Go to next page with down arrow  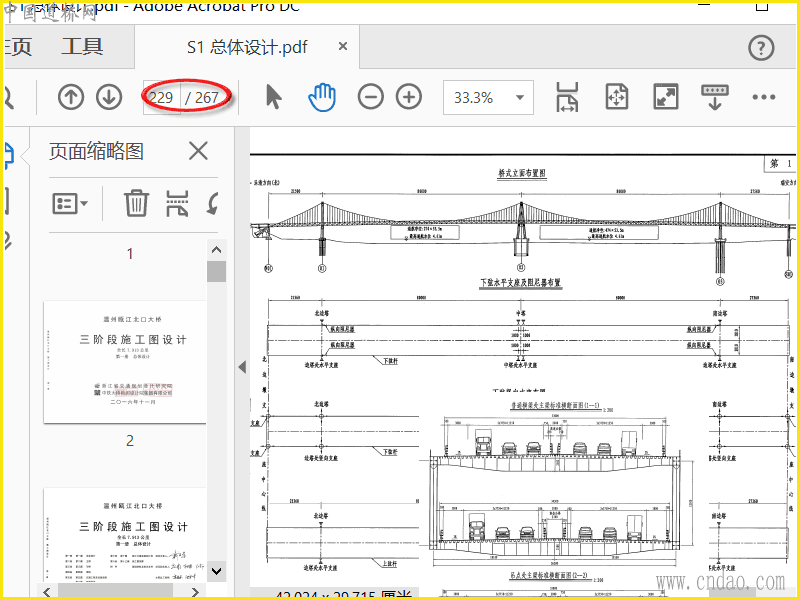point(109,97)
